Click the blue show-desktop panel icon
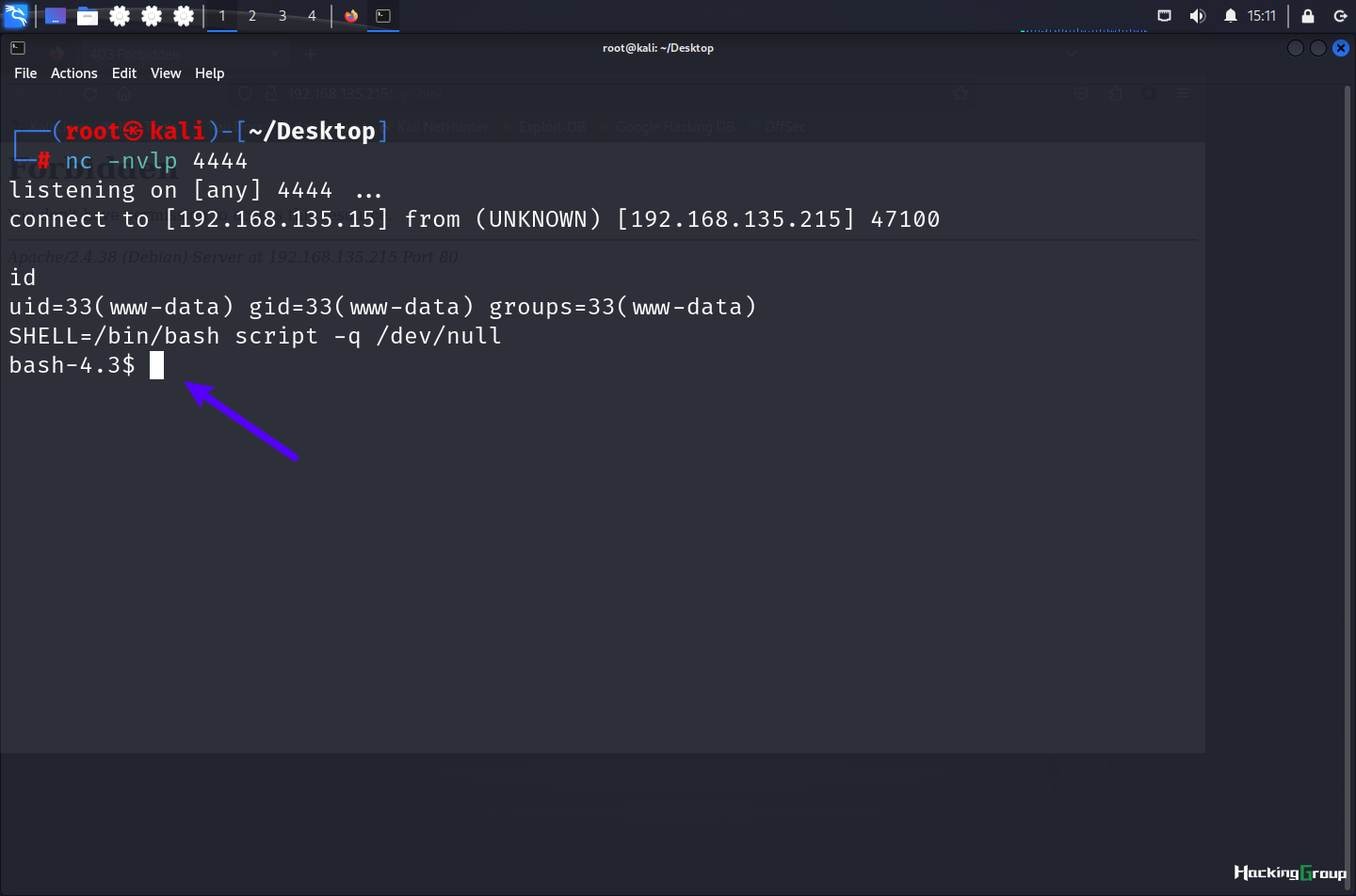This screenshot has width=1356, height=896. click(x=56, y=16)
